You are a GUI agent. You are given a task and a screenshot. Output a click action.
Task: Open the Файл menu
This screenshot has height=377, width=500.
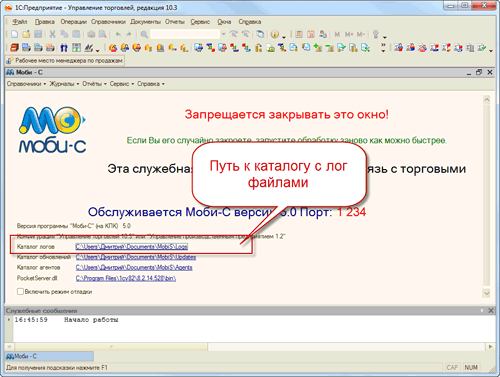coord(20,22)
